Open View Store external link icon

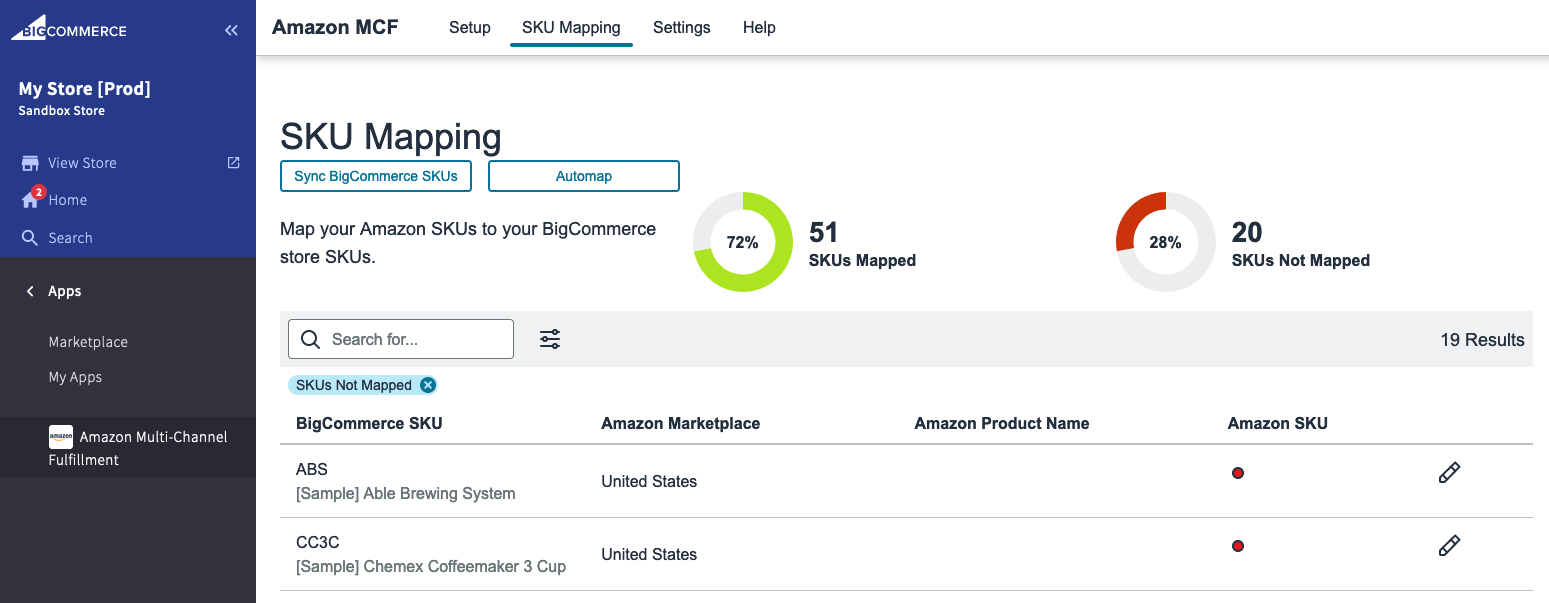233,162
